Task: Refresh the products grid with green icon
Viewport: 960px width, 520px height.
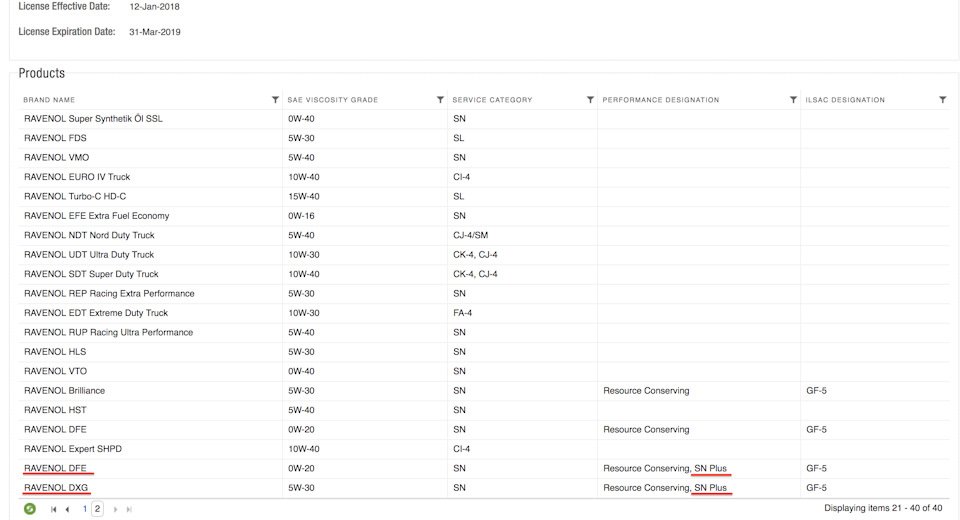Action: pos(29,508)
